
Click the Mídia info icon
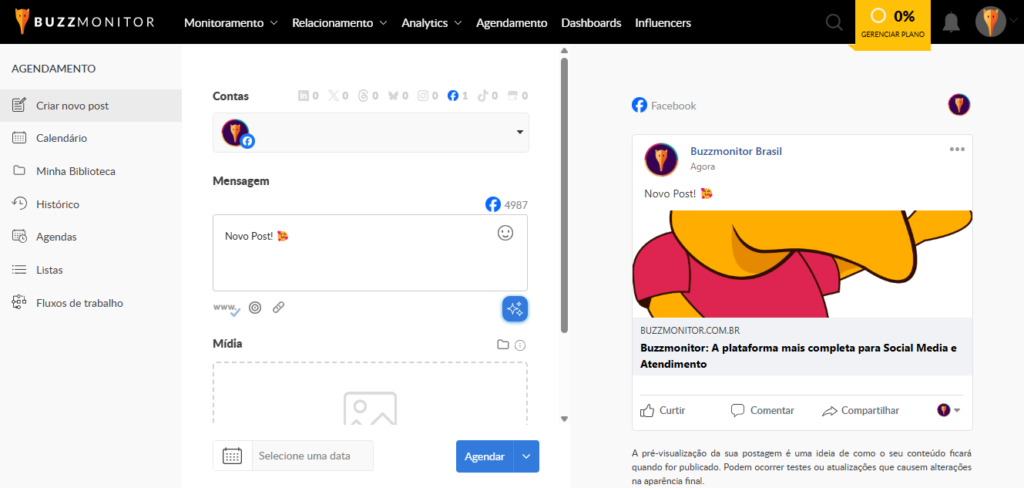[520, 345]
